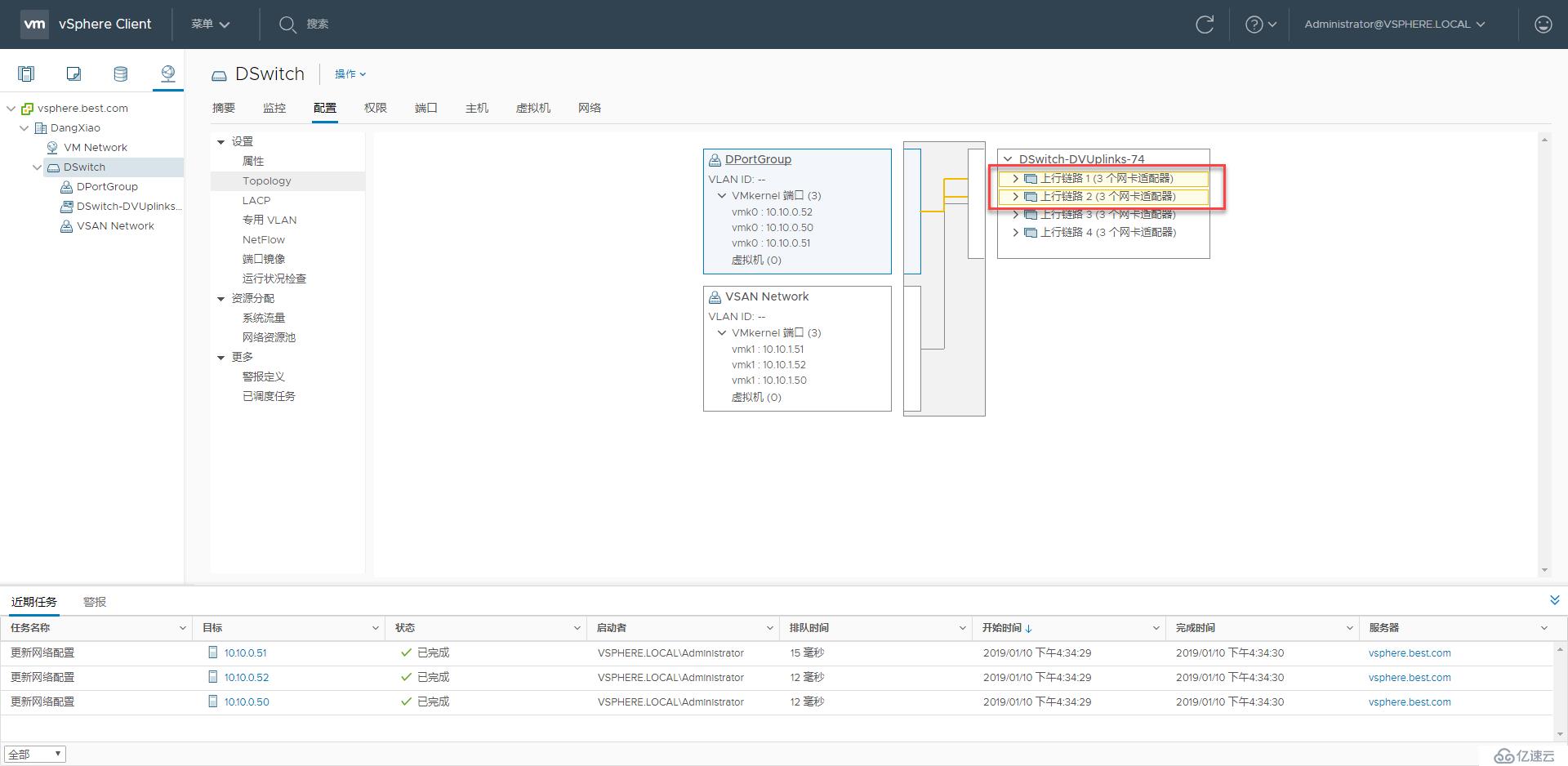This screenshot has height=766, width=1568.
Task: Select VSAN Network in the tree
Action: [115, 226]
